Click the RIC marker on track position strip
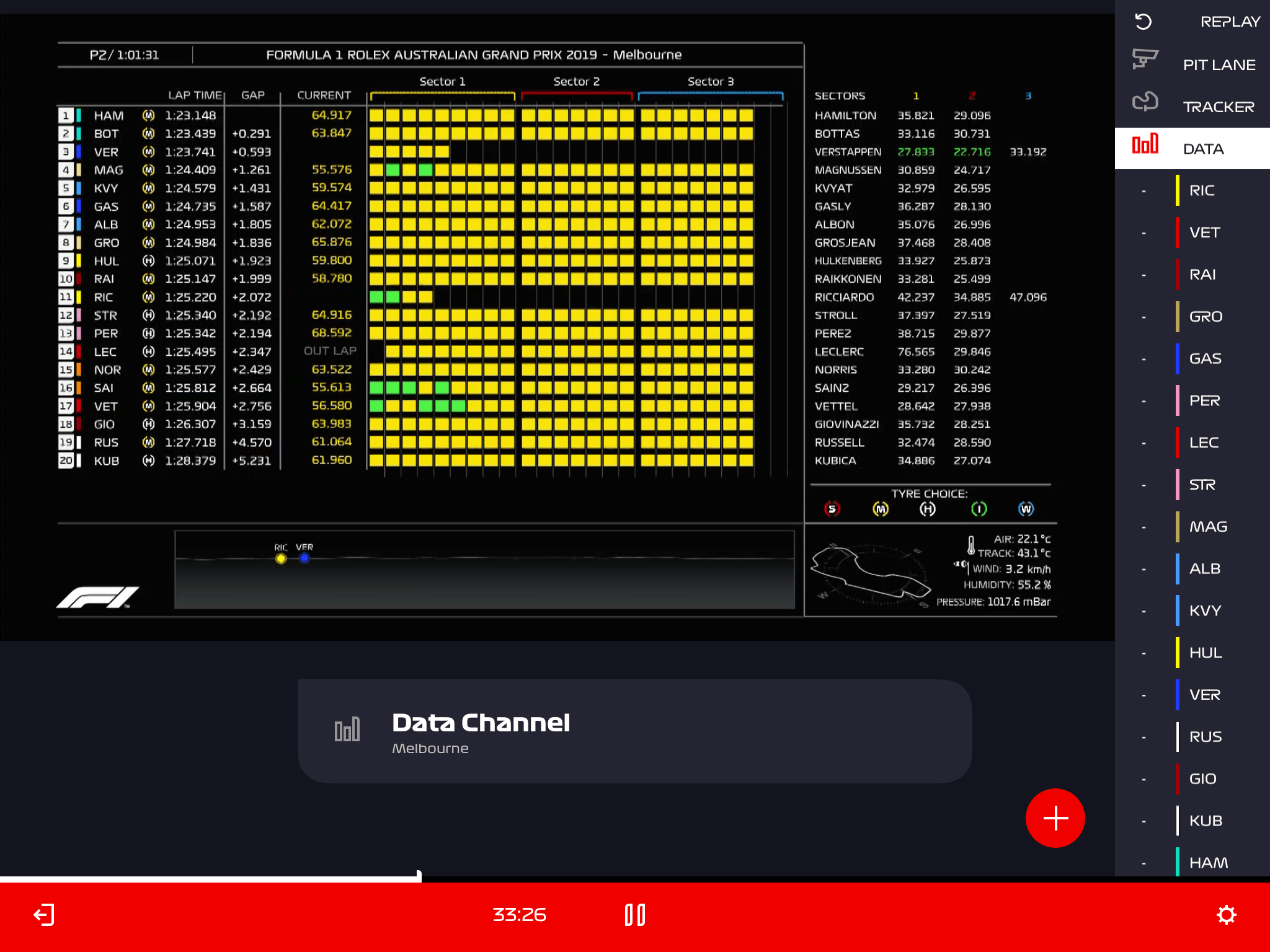Screen dimensions: 1270x952 [x=281, y=558]
